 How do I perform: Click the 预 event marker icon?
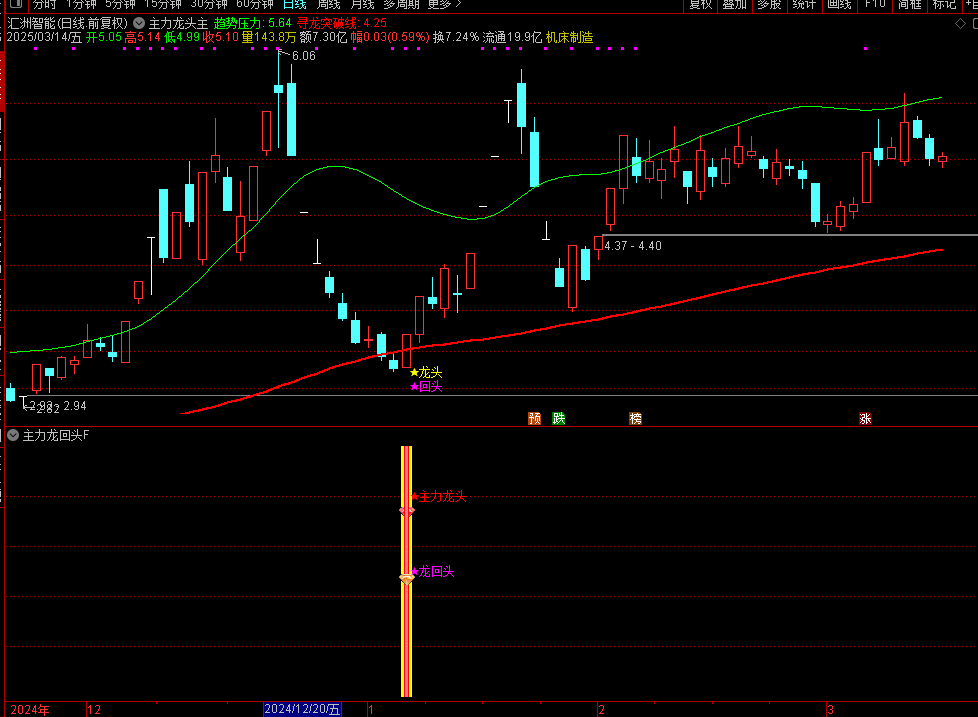534,419
